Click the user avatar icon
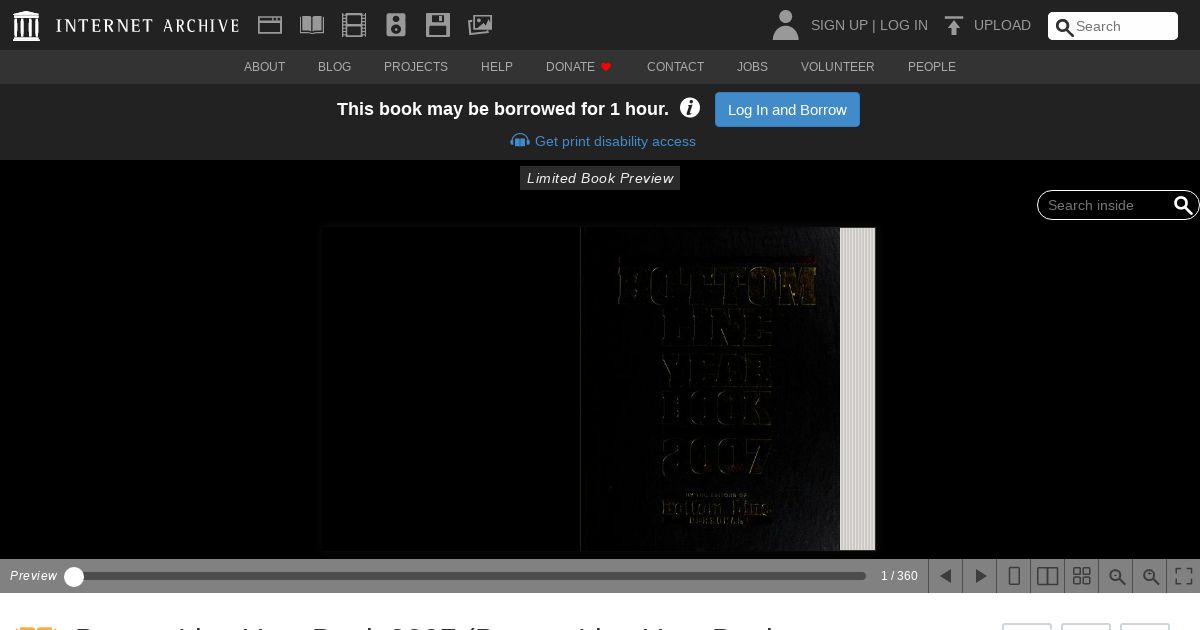This screenshot has height=630, width=1200. click(x=786, y=25)
